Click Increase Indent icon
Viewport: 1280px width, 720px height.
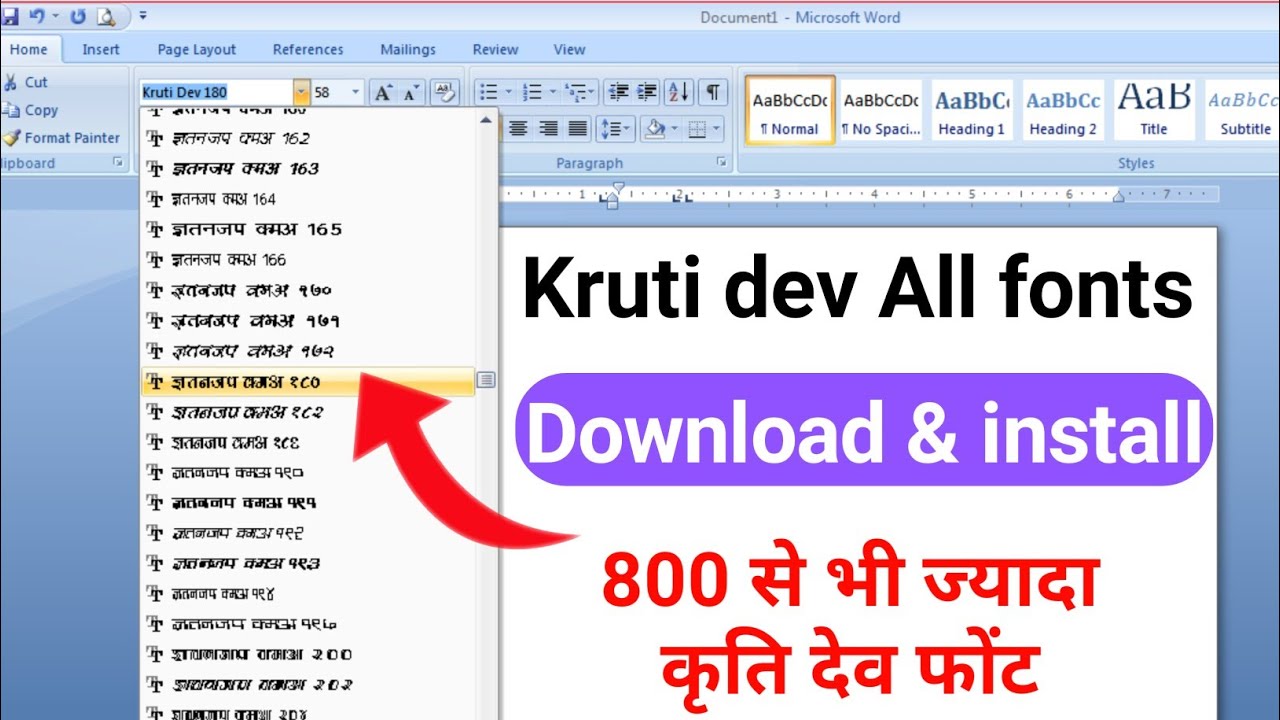click(647, 92)
